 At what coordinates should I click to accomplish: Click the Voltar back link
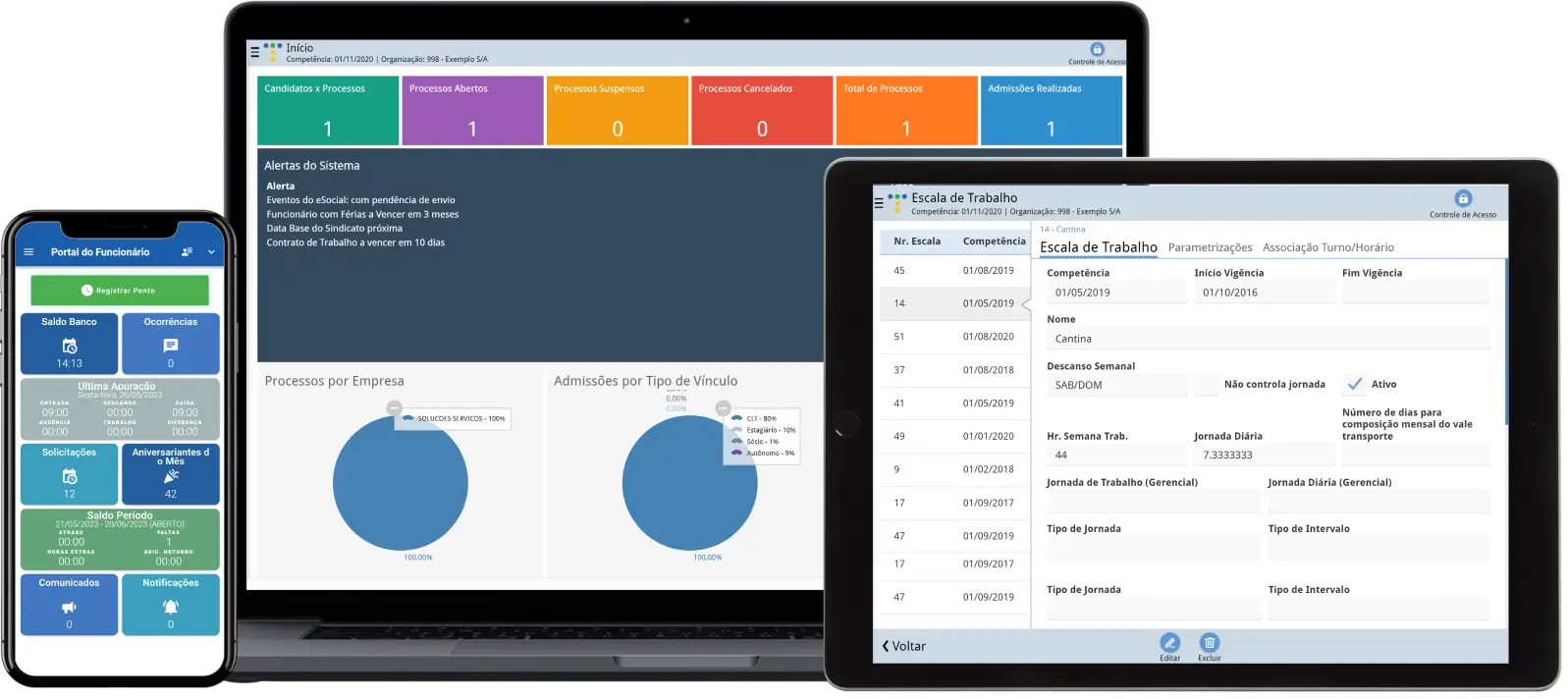pos(904,646)
